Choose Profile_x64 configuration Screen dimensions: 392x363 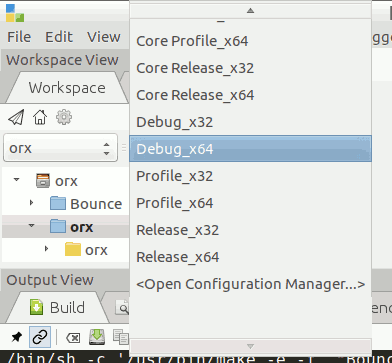pyautogui.click(x=250, y=203)
